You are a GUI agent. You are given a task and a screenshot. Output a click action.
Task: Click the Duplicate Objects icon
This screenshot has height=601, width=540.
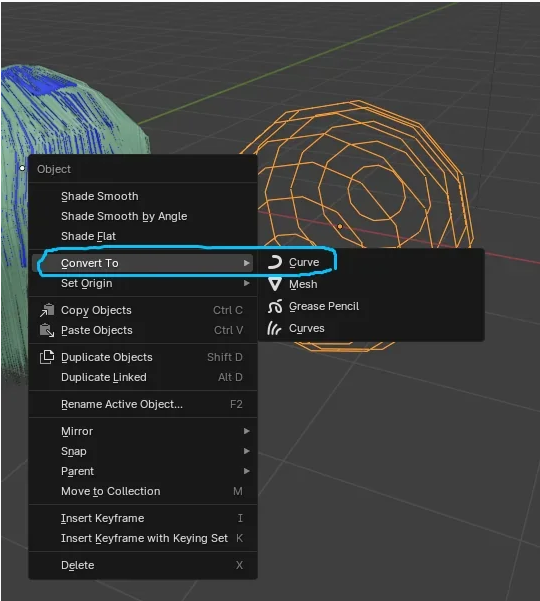[47, 357]
